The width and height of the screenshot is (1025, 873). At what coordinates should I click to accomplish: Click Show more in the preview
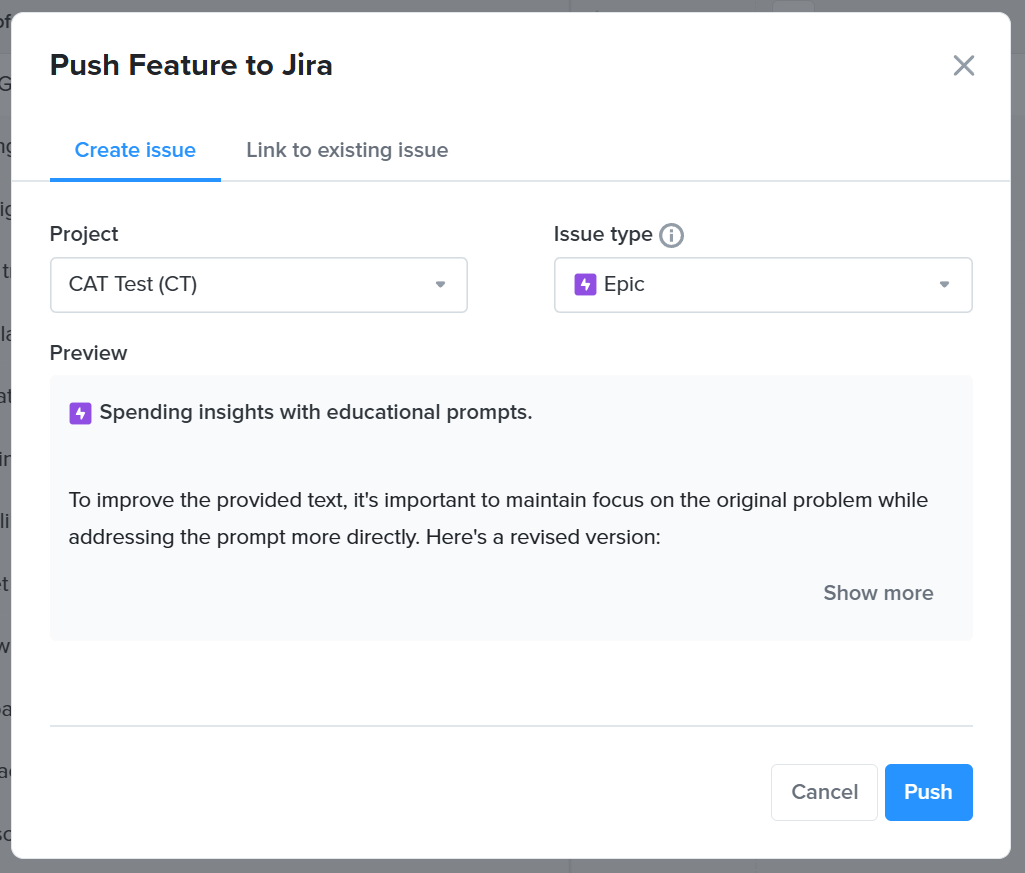(878, 592)
